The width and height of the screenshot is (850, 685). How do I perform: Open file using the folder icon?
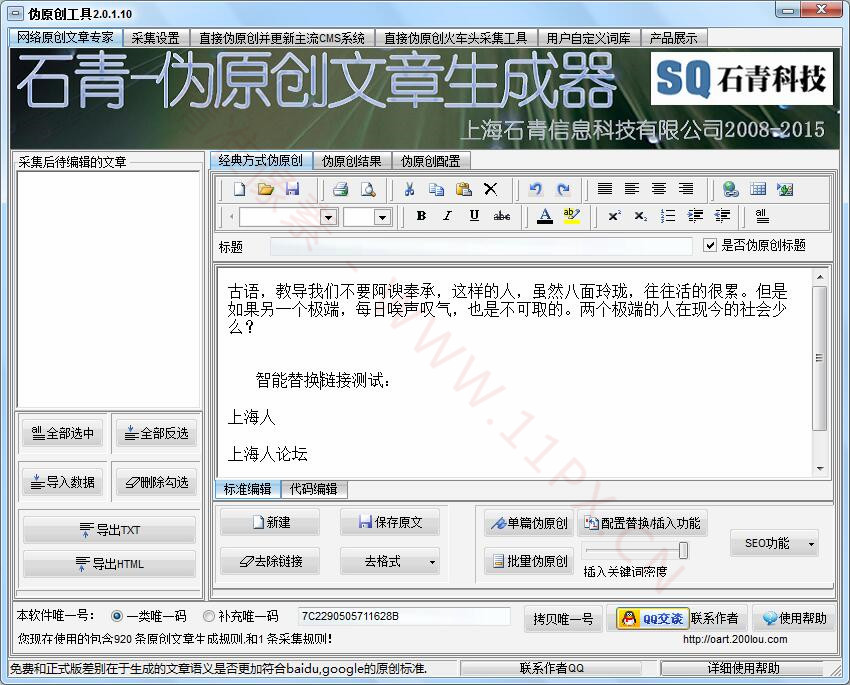266,189
